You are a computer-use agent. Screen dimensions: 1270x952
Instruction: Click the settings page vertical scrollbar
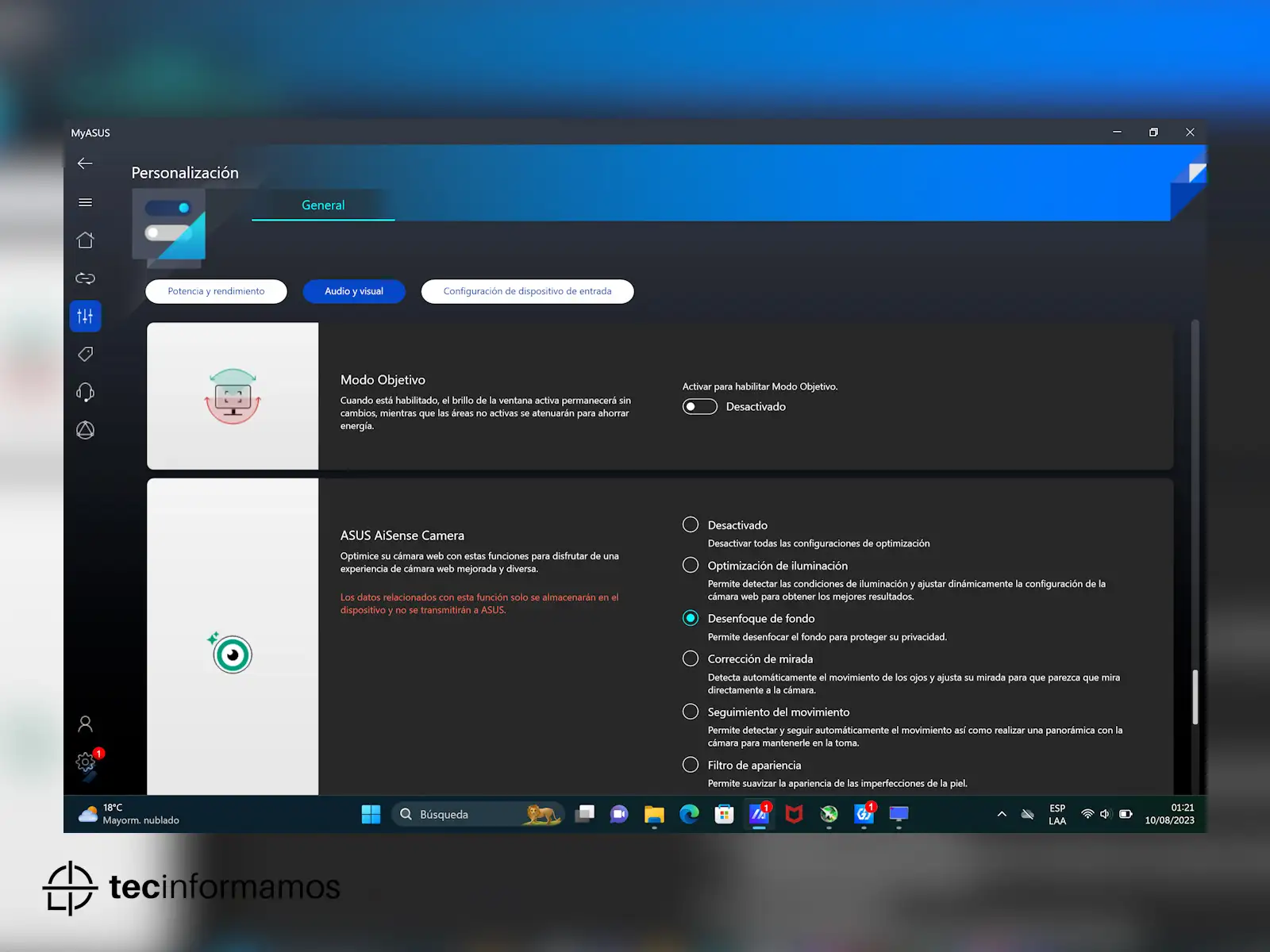pos(1195,697)
